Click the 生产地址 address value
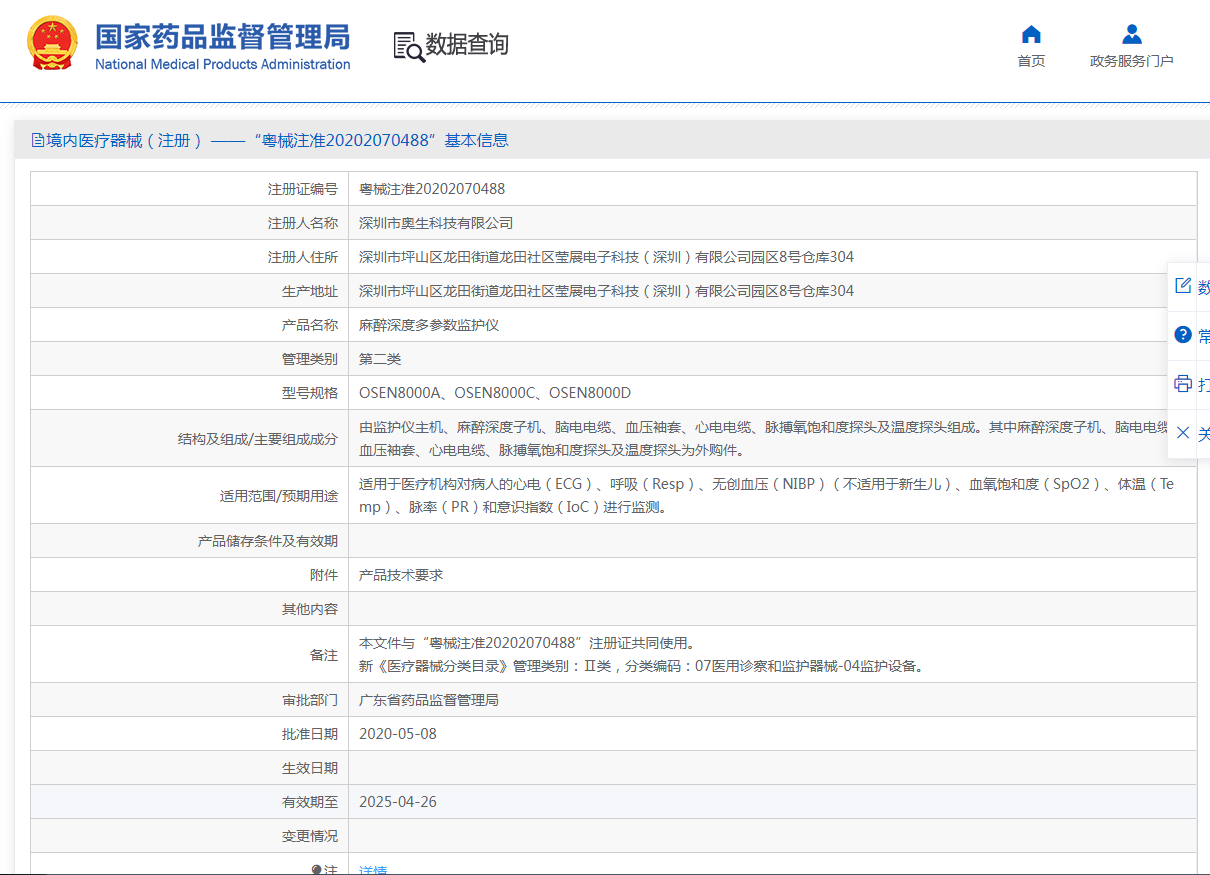This screenshot has height=875, width=1210. [x=606, y=291]
